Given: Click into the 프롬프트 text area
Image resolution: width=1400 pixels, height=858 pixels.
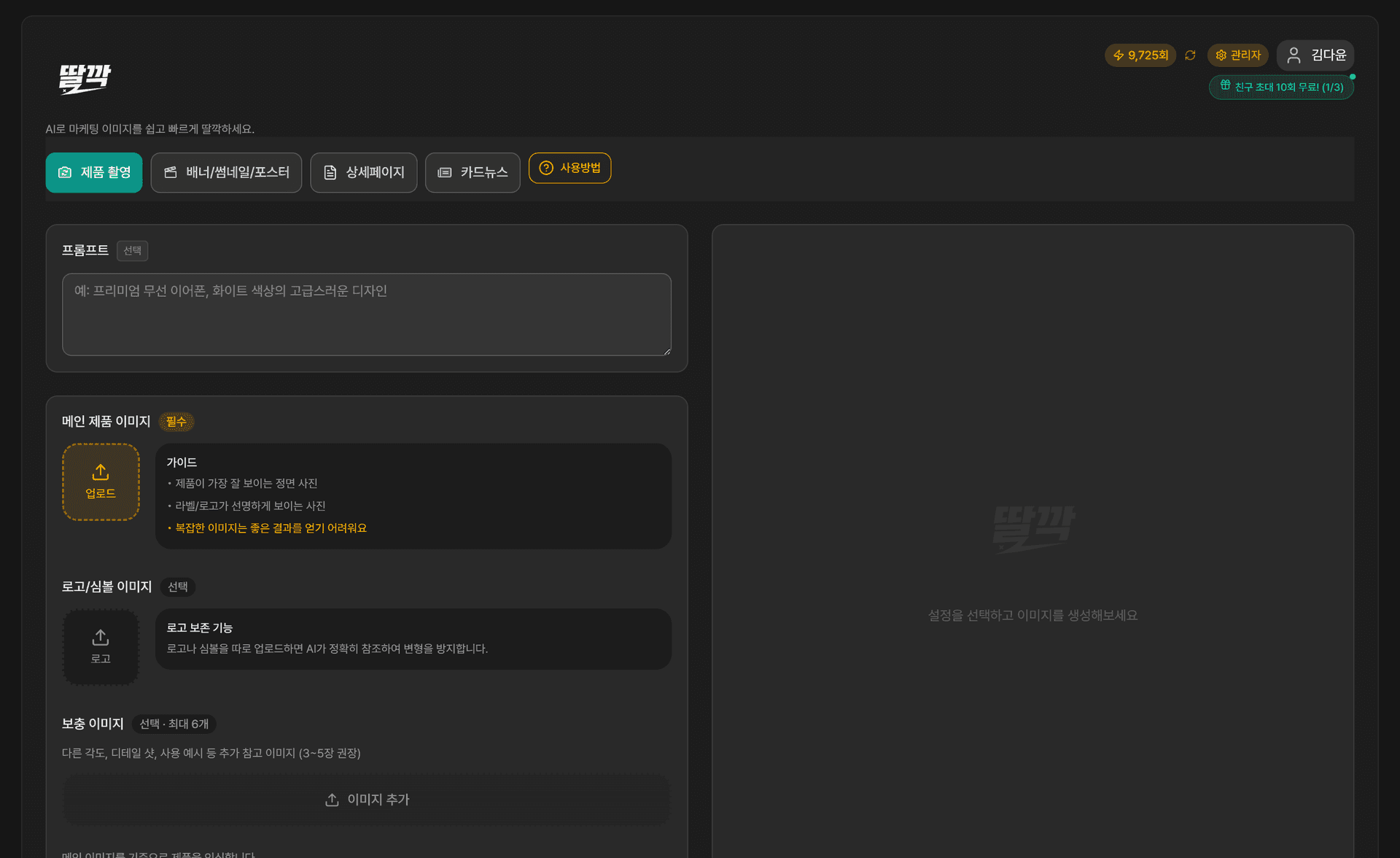Looking at the screenshot, I should pos(367,314).
